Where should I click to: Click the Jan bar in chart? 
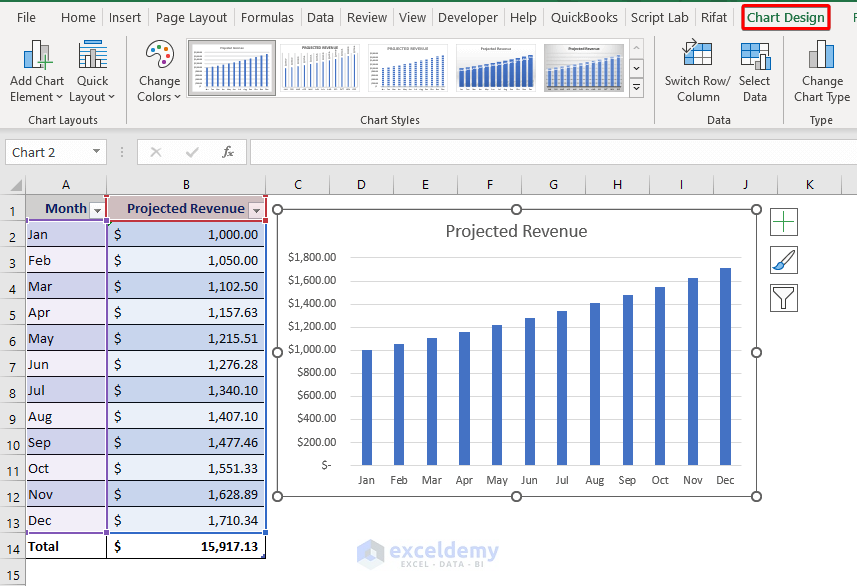[x=367, y=407]
